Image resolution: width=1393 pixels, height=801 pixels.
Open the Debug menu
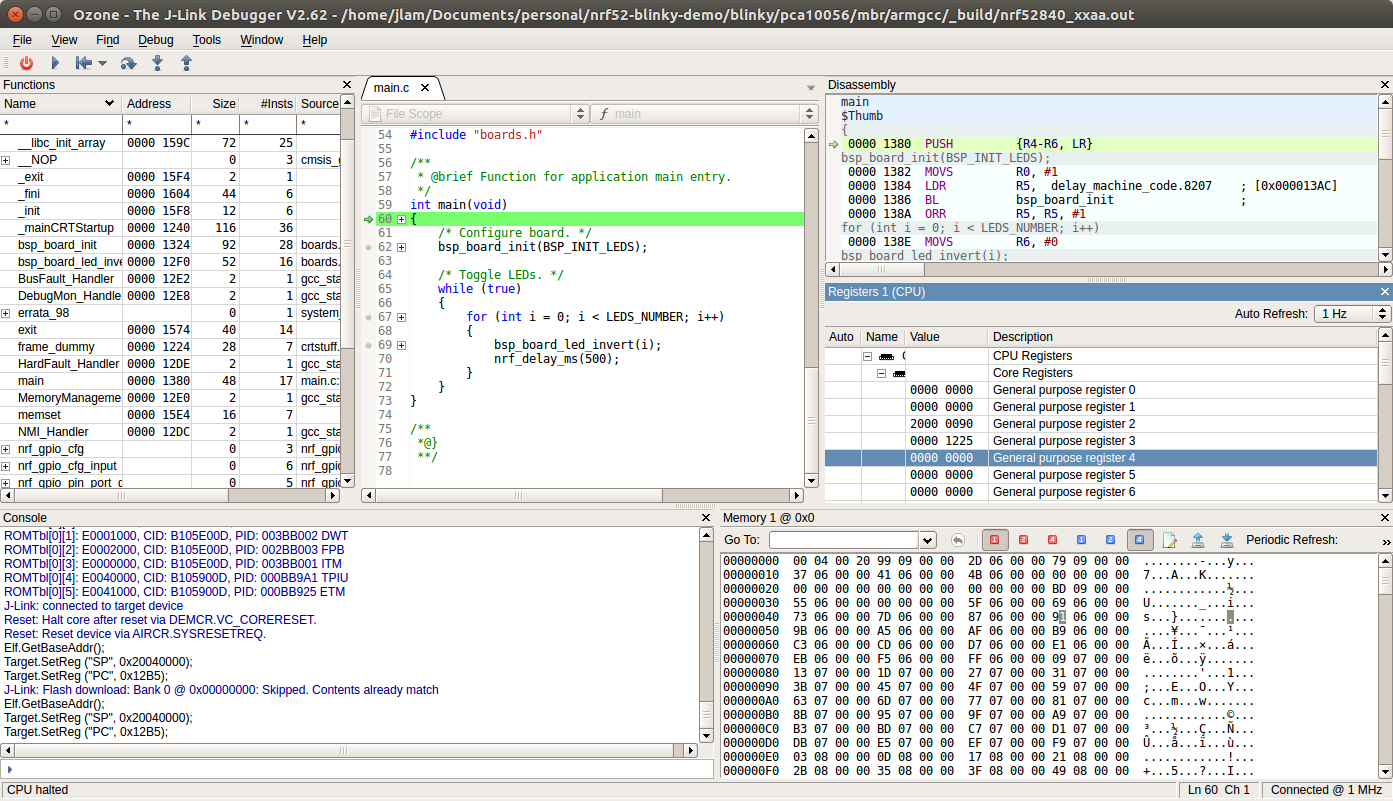[x=155, y=40]
